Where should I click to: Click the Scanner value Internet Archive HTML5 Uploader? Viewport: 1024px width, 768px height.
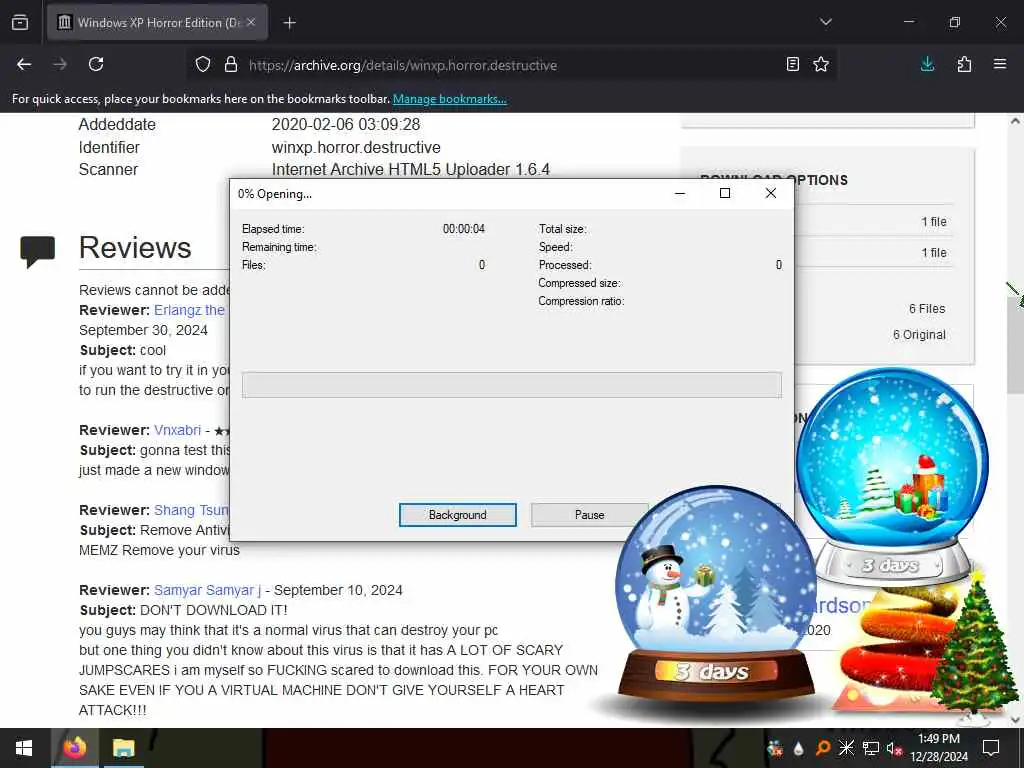(411, 170)
